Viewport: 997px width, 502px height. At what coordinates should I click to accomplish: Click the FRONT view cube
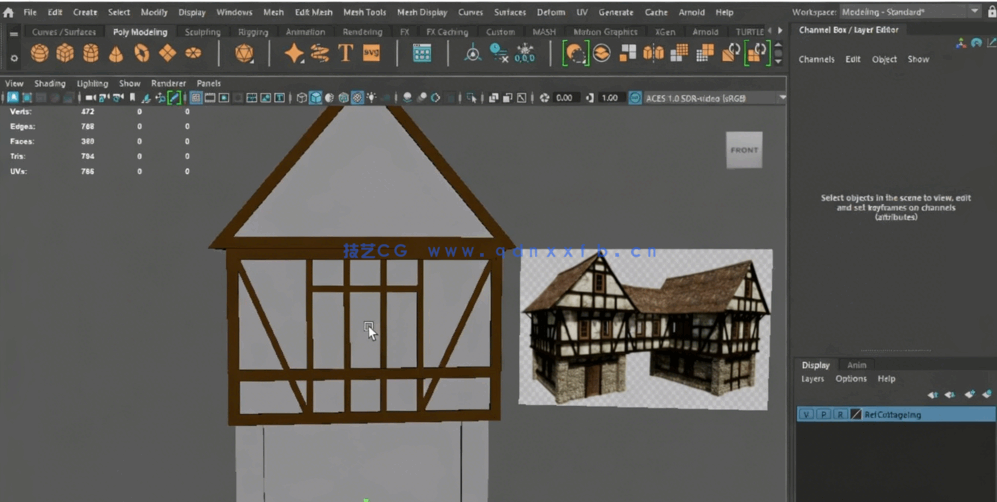[x=744, y=150]
